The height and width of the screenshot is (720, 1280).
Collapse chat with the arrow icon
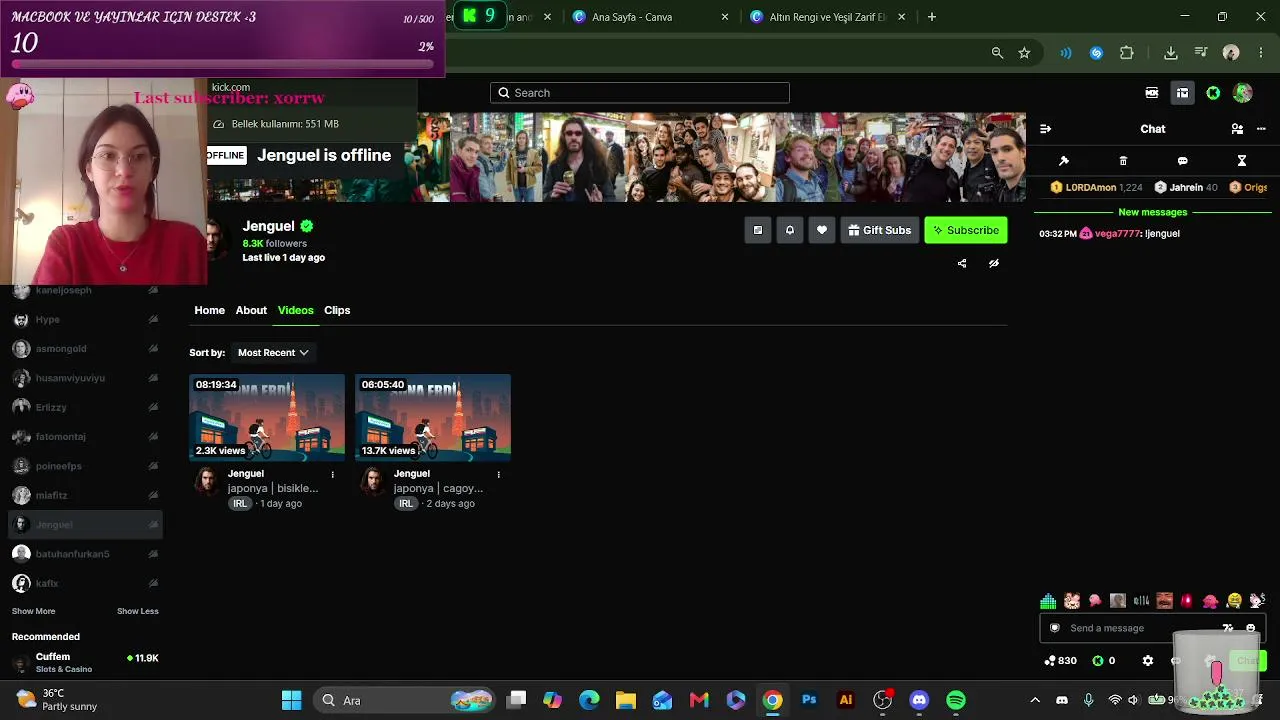[1045, 129]
